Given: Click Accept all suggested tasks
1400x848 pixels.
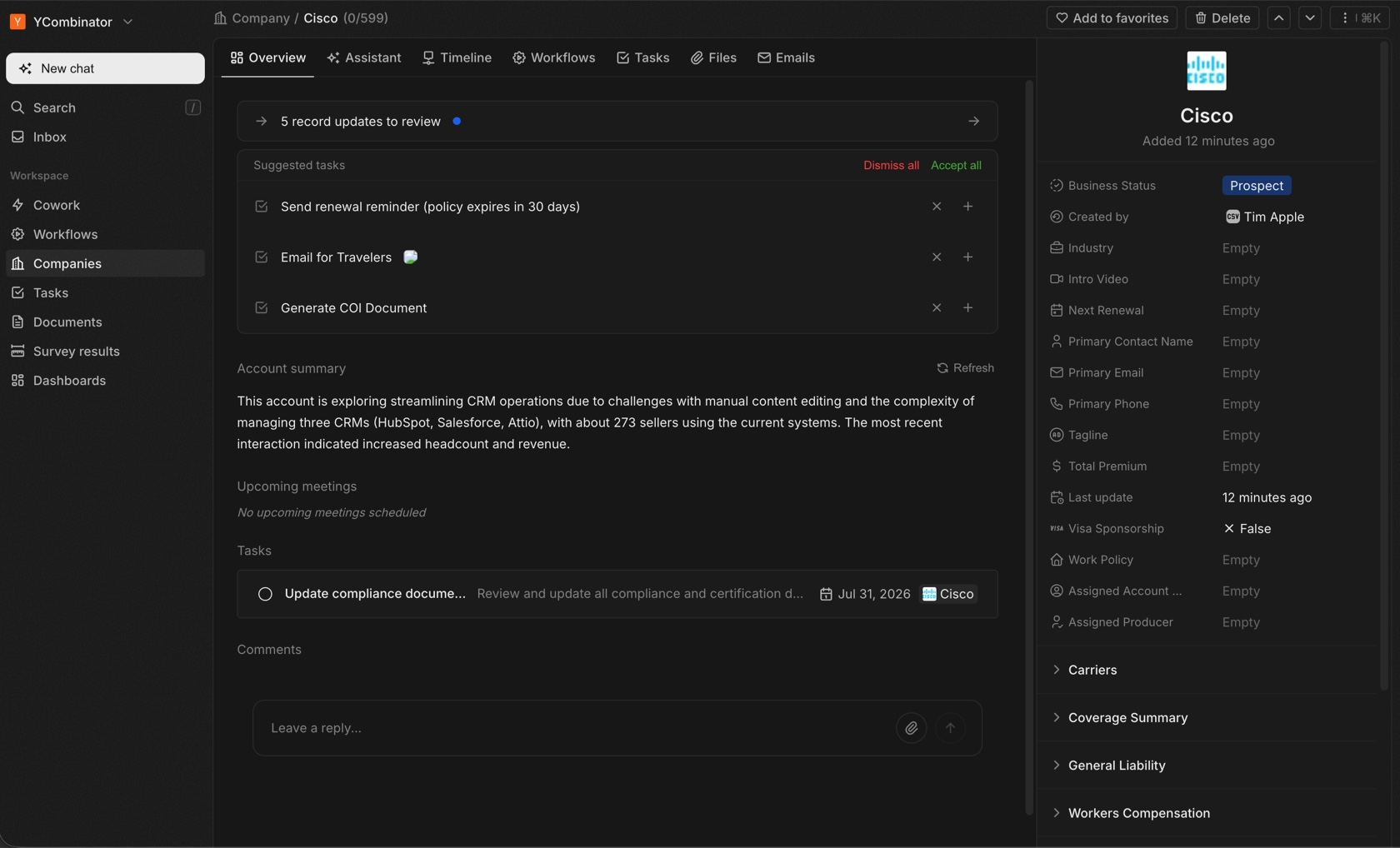Looking at the screenshot, I should tap(956, 165).
